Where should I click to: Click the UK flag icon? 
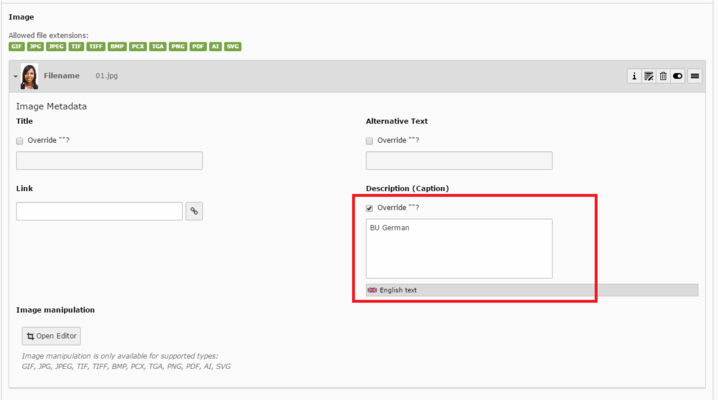click(x=372, y=290)
